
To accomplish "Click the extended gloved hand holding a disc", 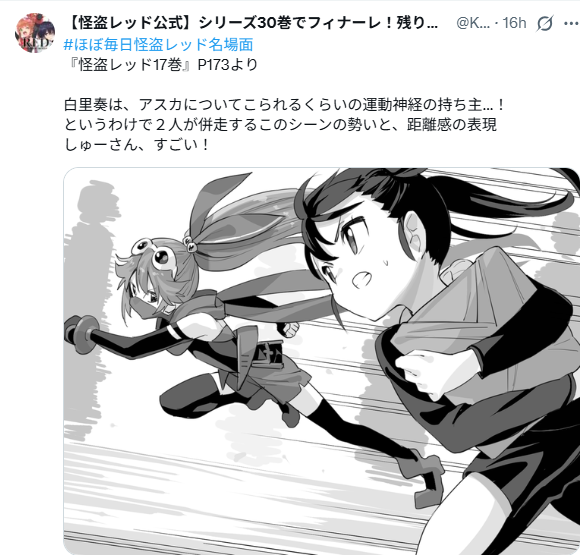I will click(83, 335).
